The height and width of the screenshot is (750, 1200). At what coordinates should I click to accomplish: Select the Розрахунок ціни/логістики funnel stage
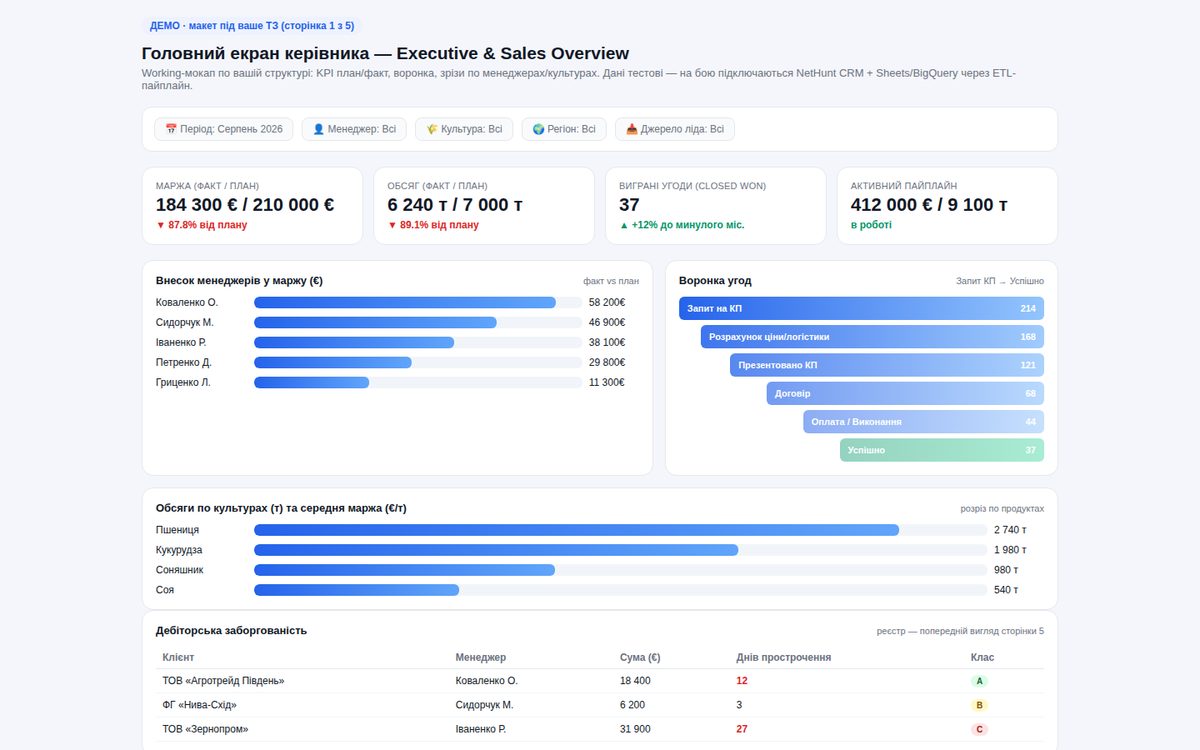tap(872, 337)
